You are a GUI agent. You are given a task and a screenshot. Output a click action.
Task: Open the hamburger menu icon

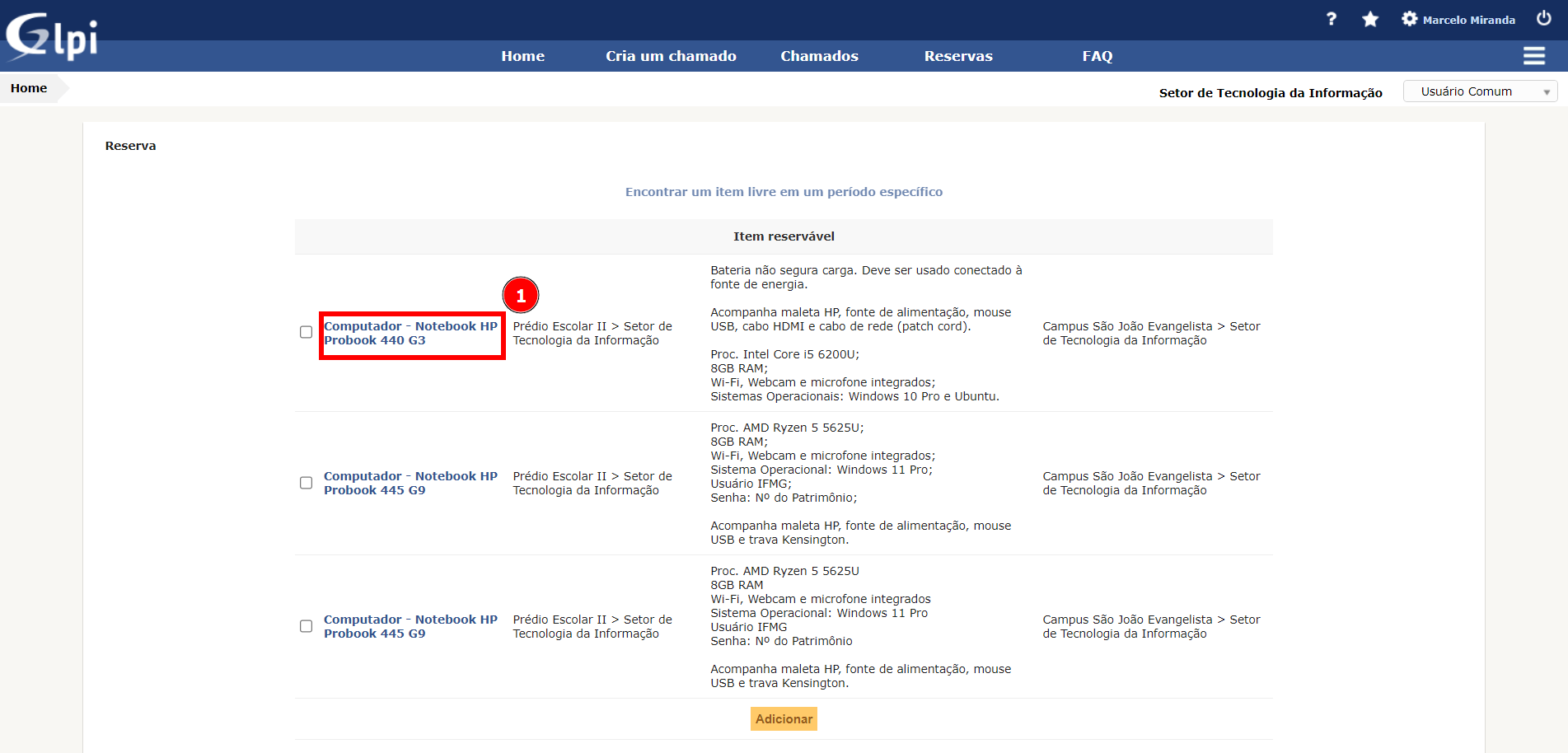pos(1534,55)
